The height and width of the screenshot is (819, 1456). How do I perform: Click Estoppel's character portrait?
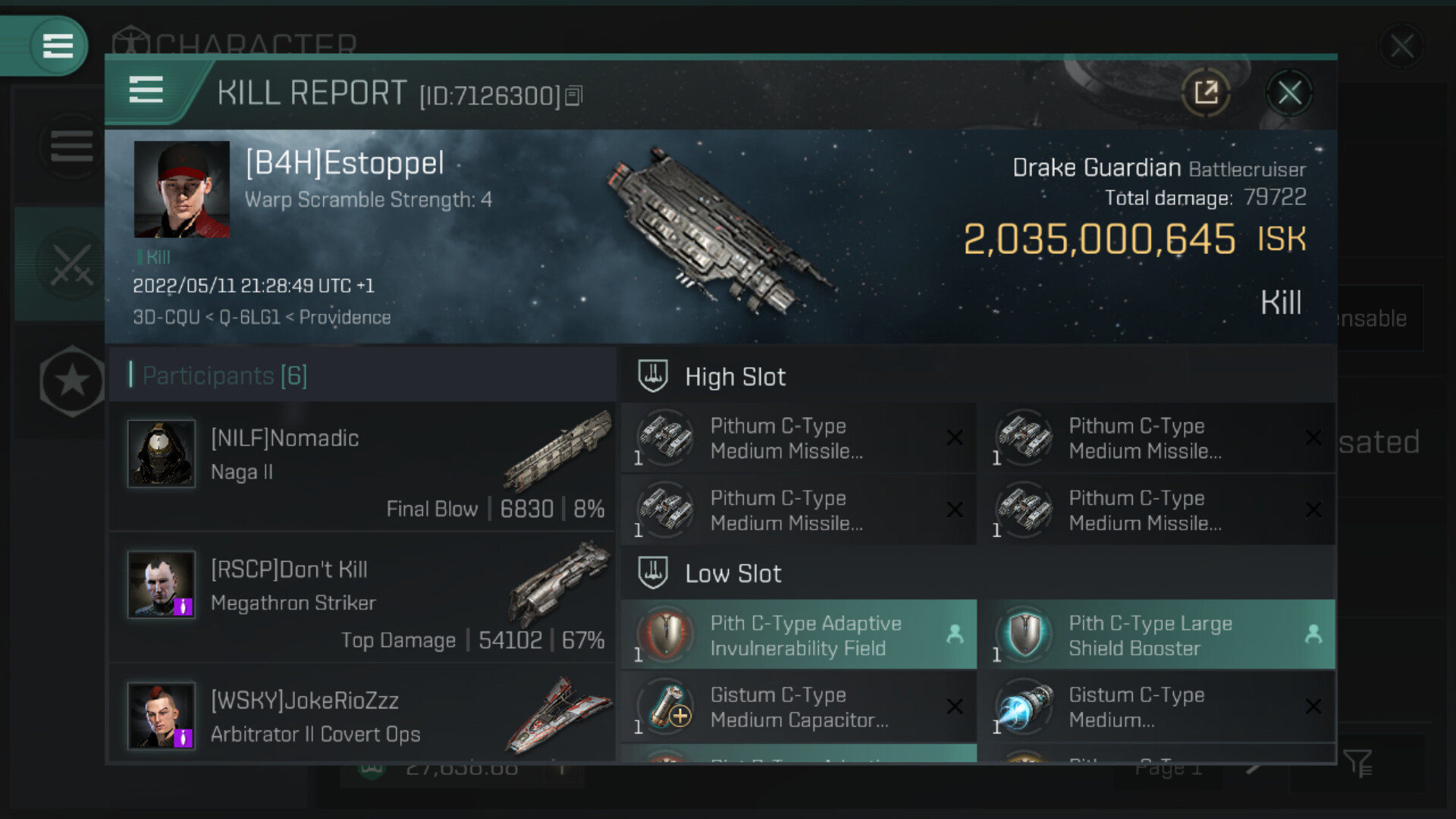point(182,190)
